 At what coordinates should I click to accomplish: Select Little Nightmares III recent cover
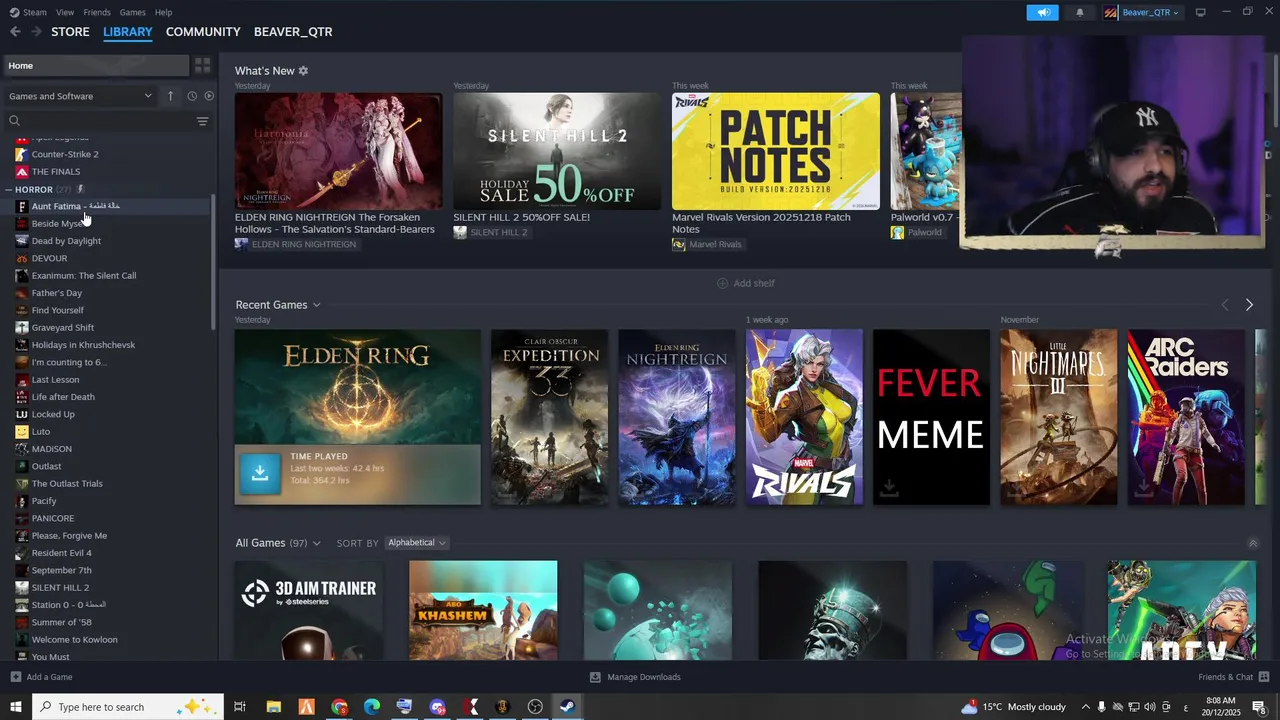(1059, 417)
